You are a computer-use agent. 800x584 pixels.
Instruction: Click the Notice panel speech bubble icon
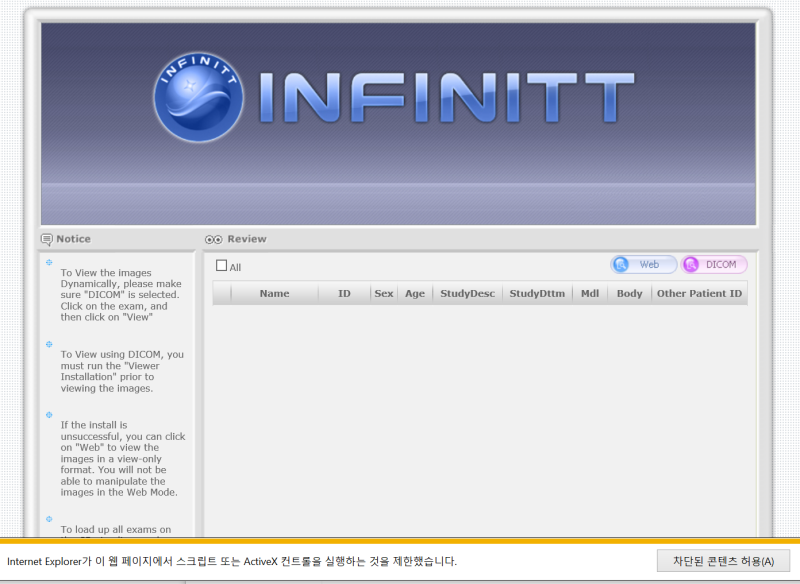(46, 239)
